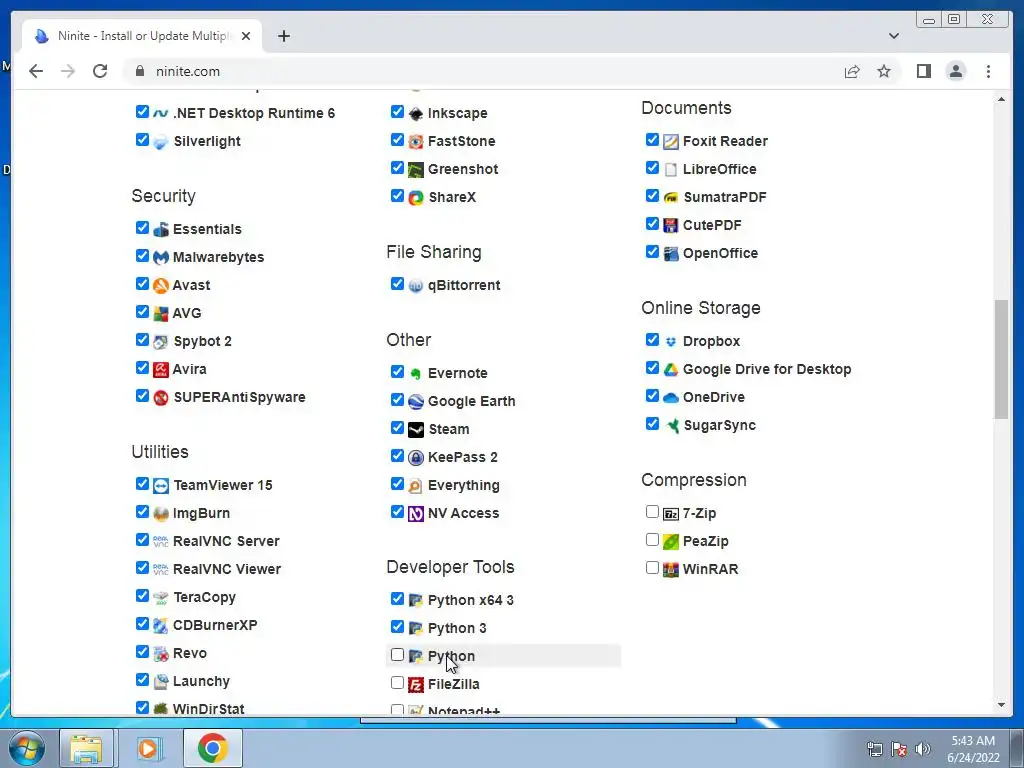This screenshot has width=1024, height=768.
Task: Click the scrollbar up arrow
Action: (x=1001, y=99)
